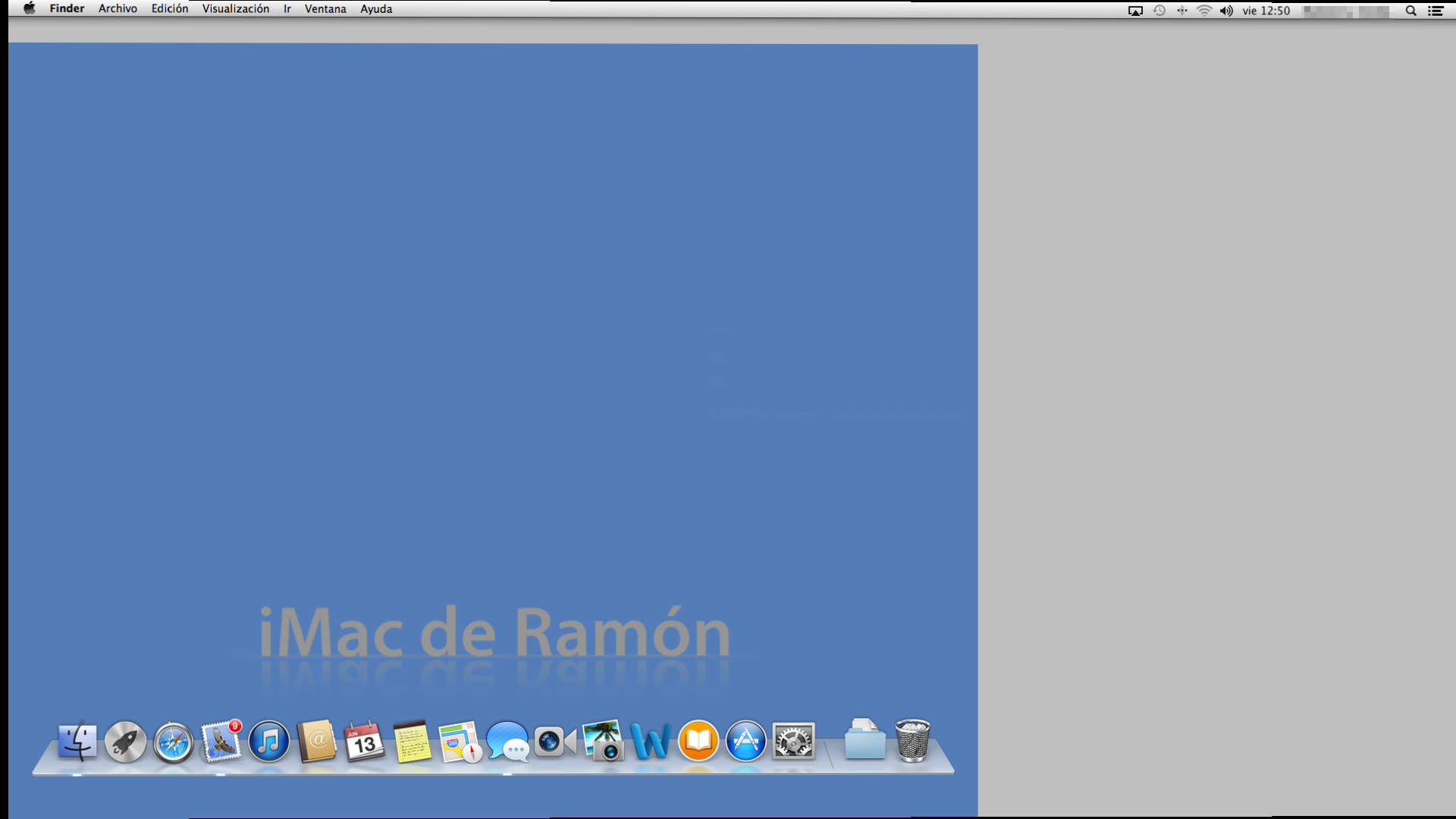
Task: Open iBooks in the dock
Action: pos(698,741)
